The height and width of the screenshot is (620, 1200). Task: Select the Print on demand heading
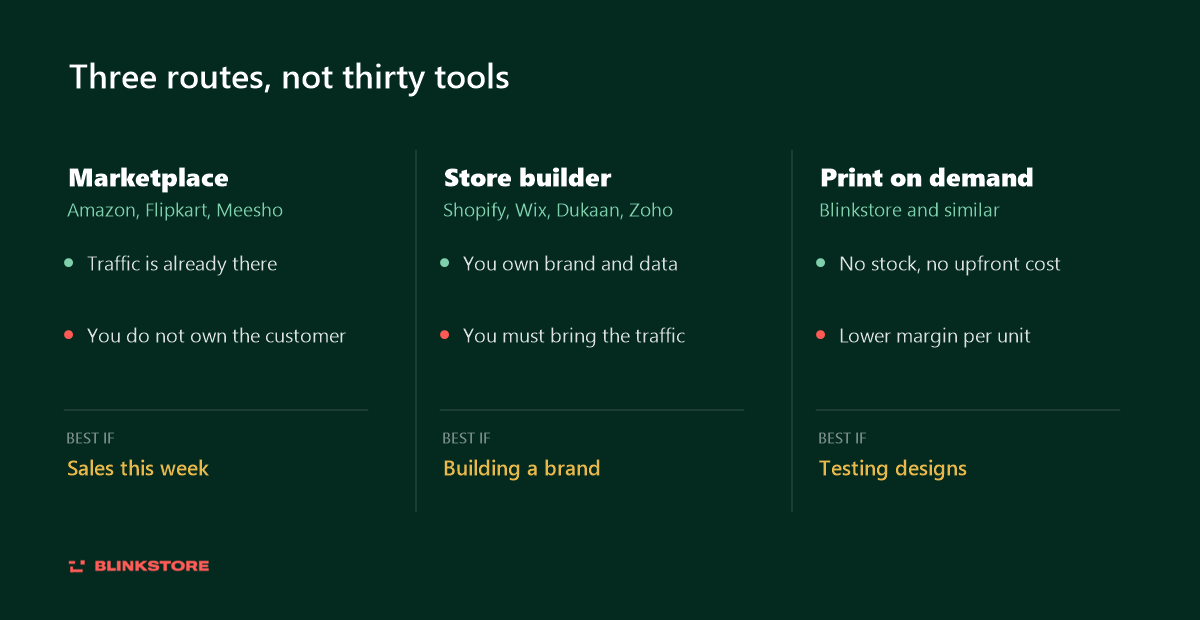click(x=926, y=178)
